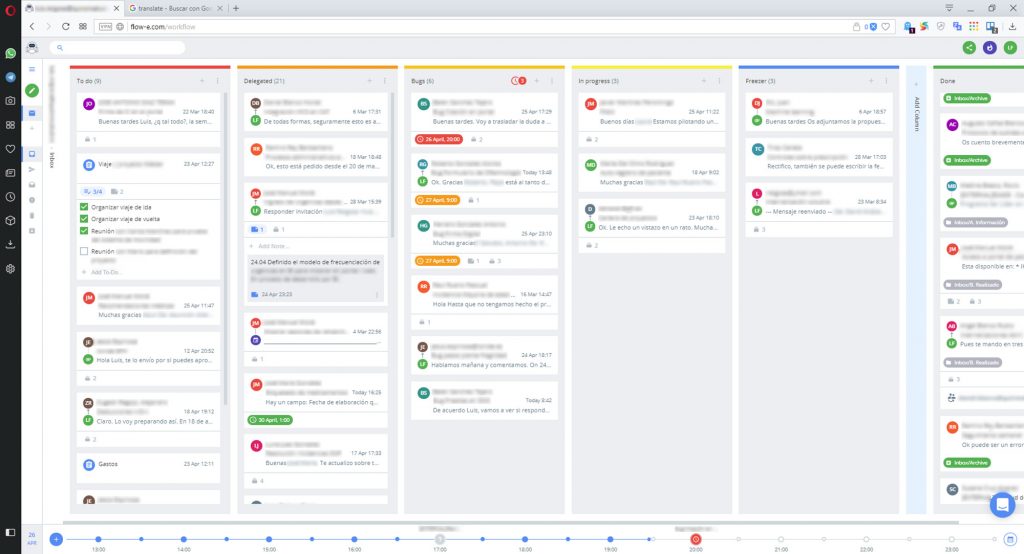The width and height of the screenshot is (1024, 554).
Task: Select the vertical Inbox tab
Action: [x=52, y=158]
